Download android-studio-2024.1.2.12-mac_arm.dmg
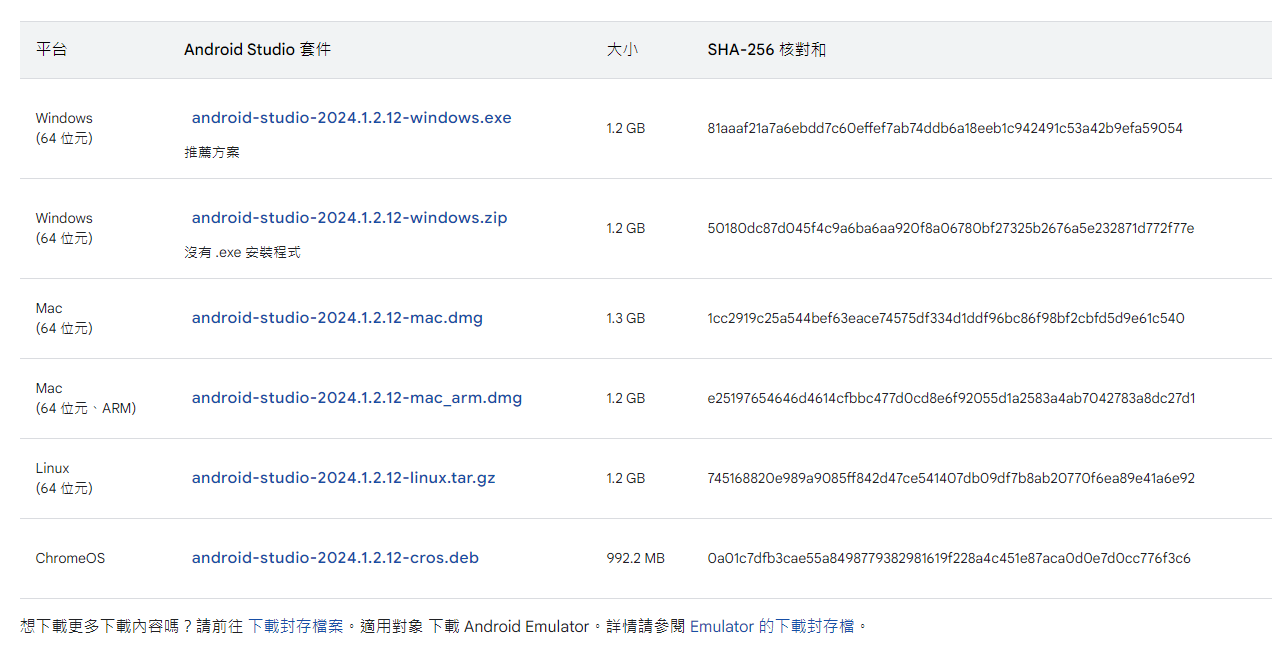The width and height of the screenshot is (1281, 651). click(x=357, y=398)
